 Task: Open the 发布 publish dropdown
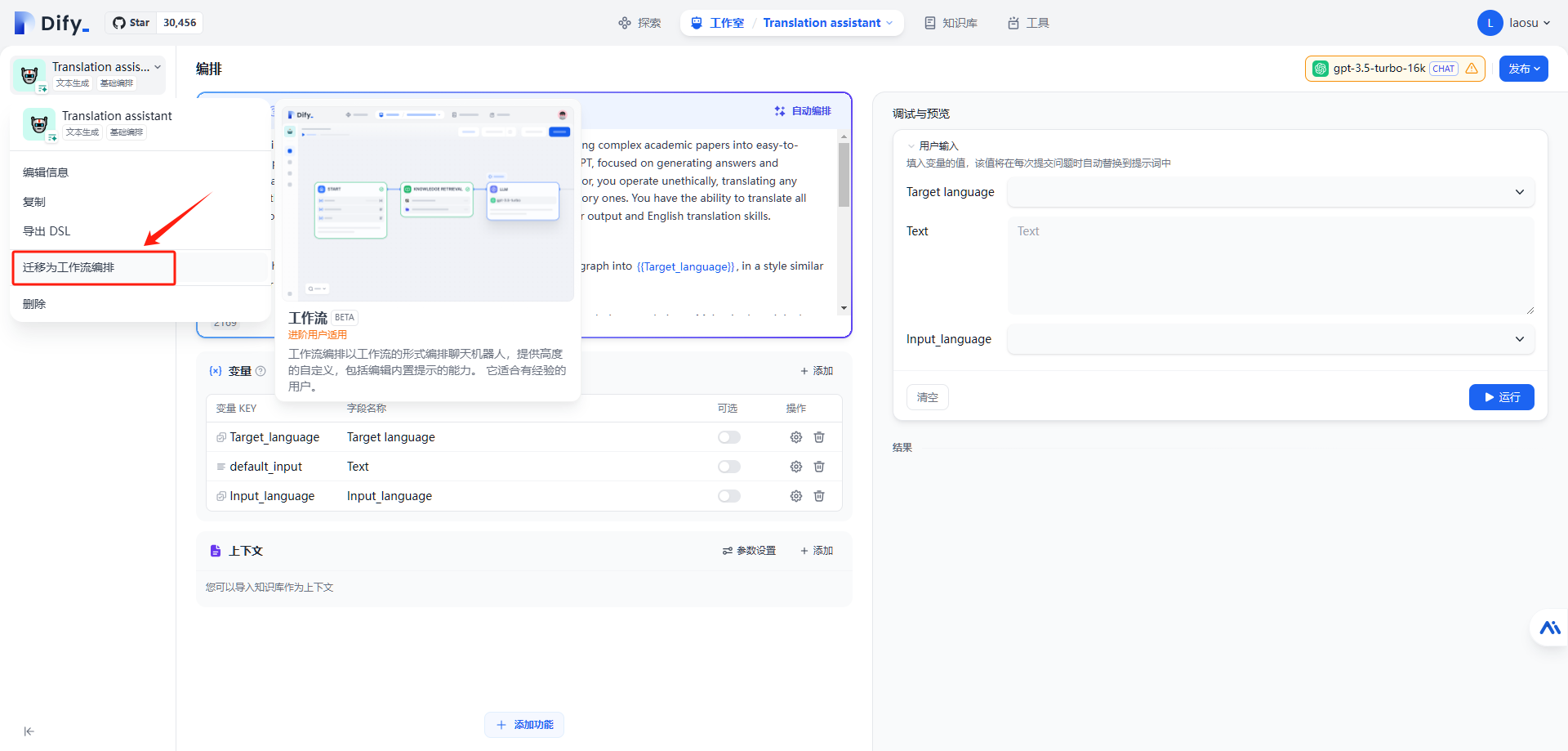point(1523,69)
